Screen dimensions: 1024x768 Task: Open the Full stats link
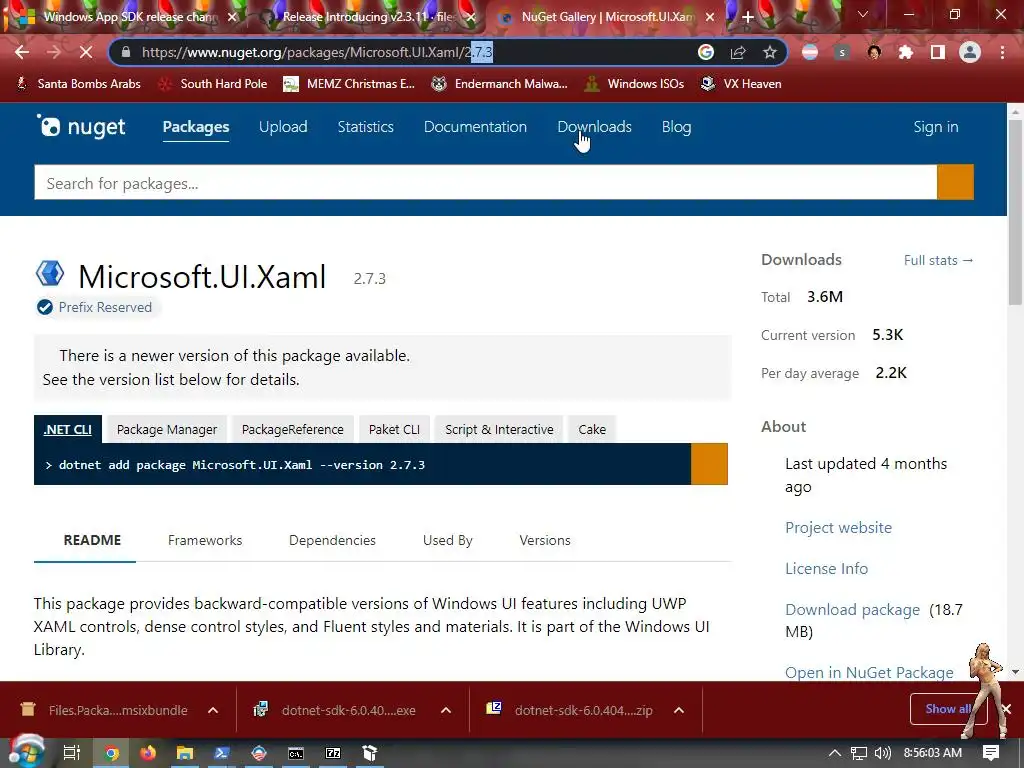[x=938, y=260]
